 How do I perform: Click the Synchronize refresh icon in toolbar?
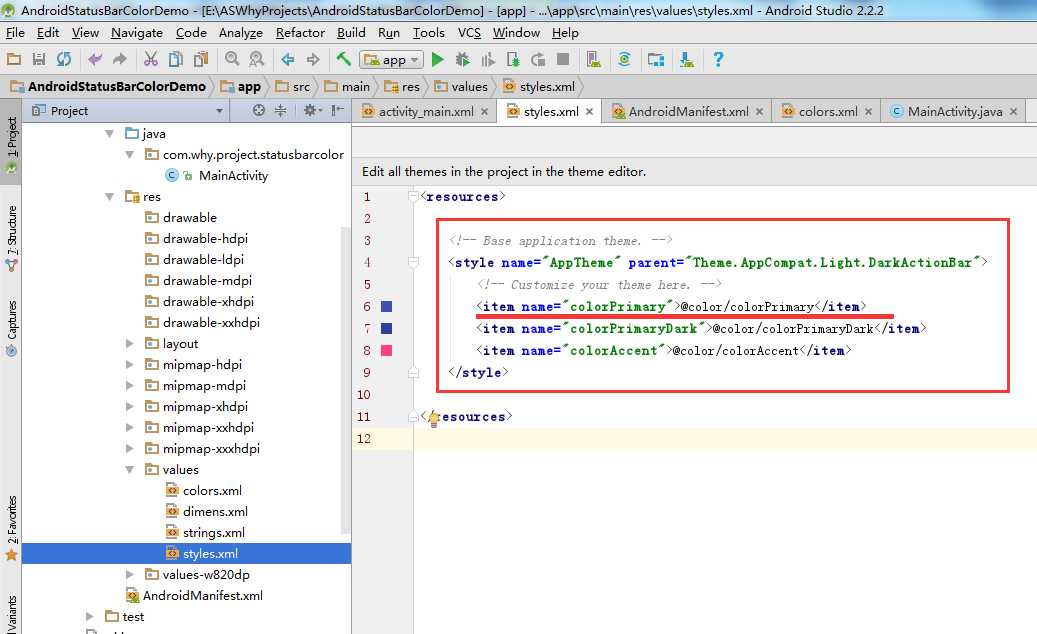click(64, 60)
